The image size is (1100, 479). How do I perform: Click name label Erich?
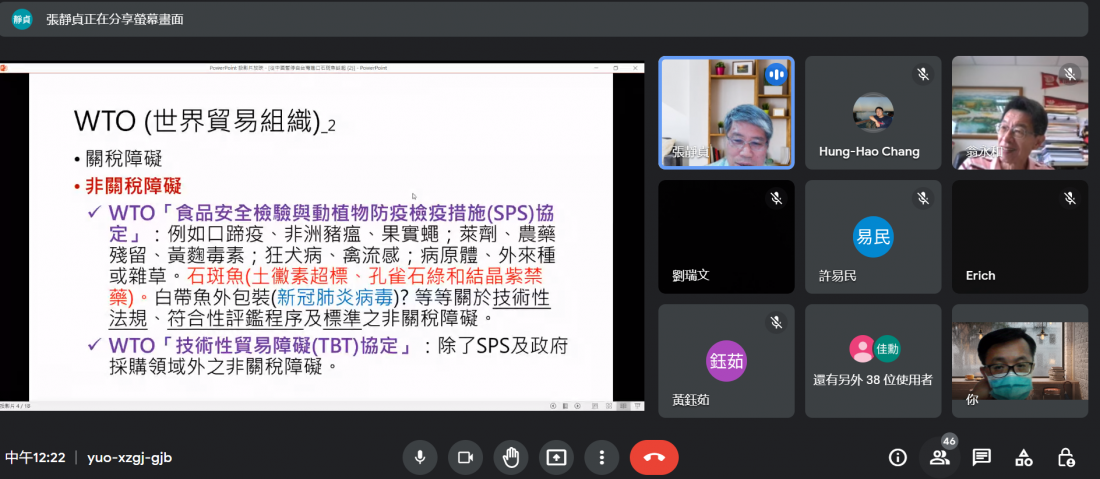(x=980, y=276)
